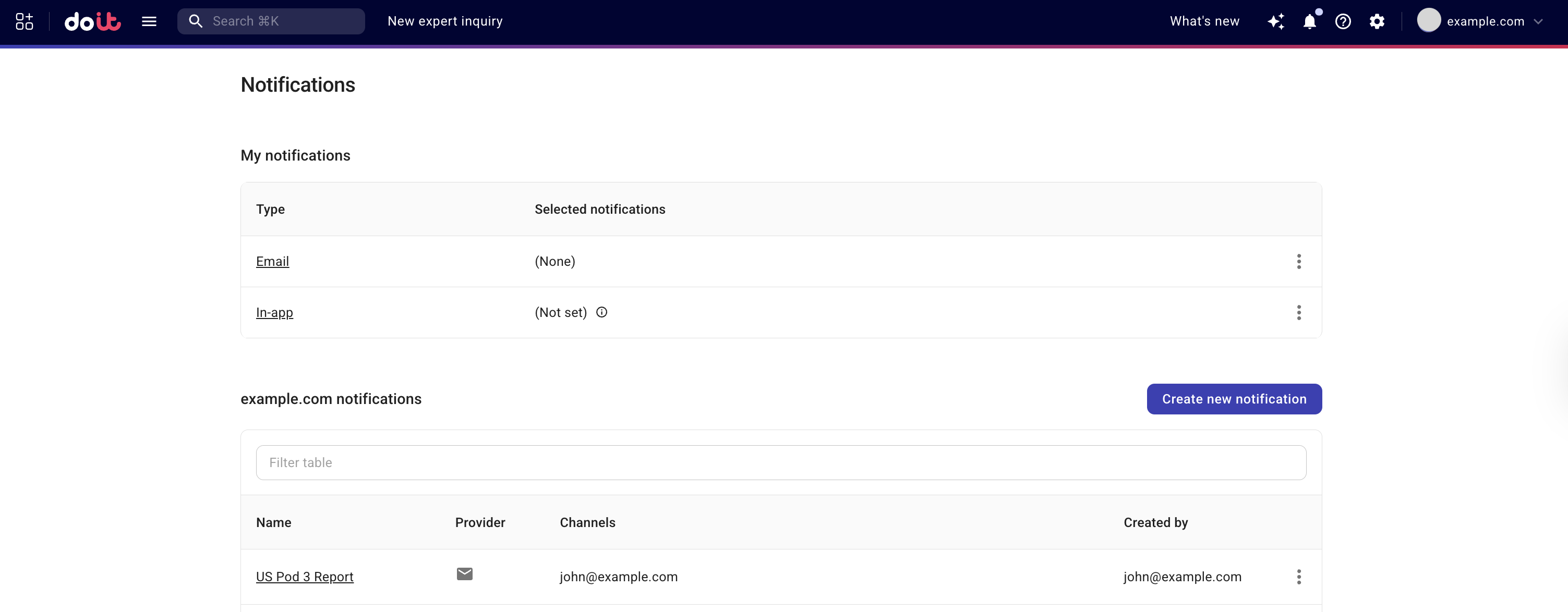Open the help question mark icon

1343,21
